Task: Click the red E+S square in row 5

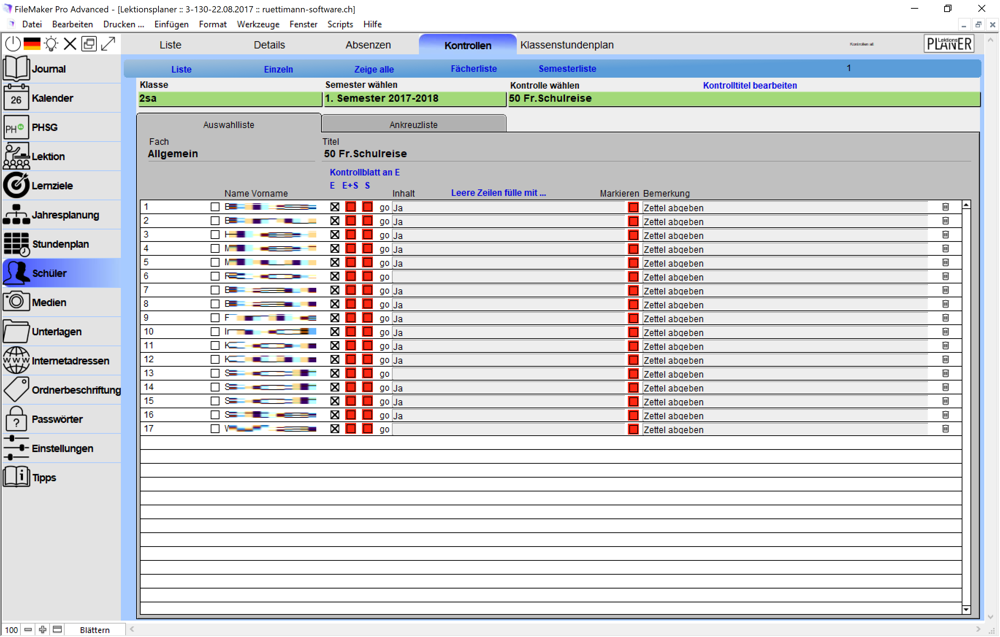Action: (351, 262)
